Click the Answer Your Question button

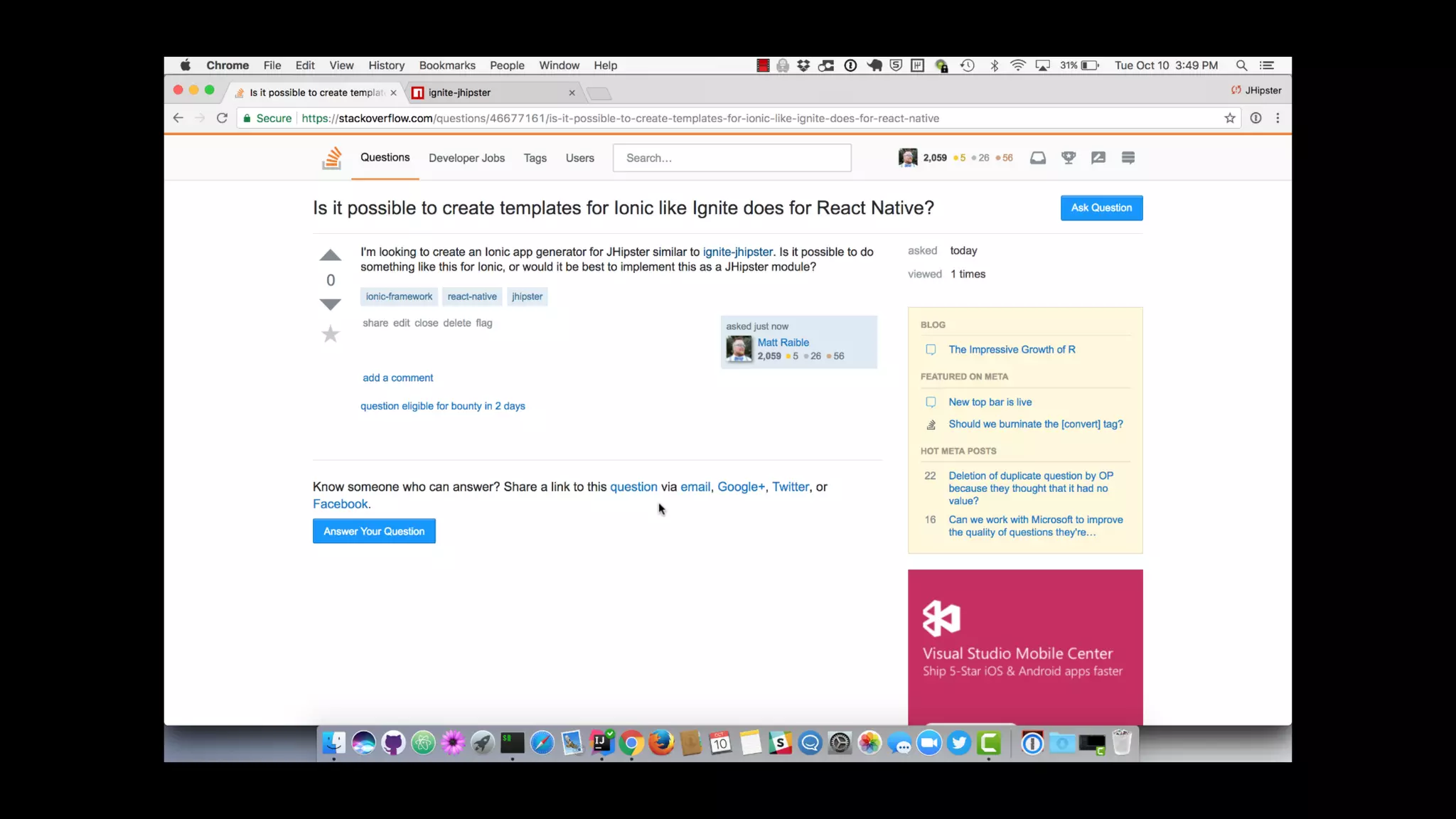click(x=374, y=531)
